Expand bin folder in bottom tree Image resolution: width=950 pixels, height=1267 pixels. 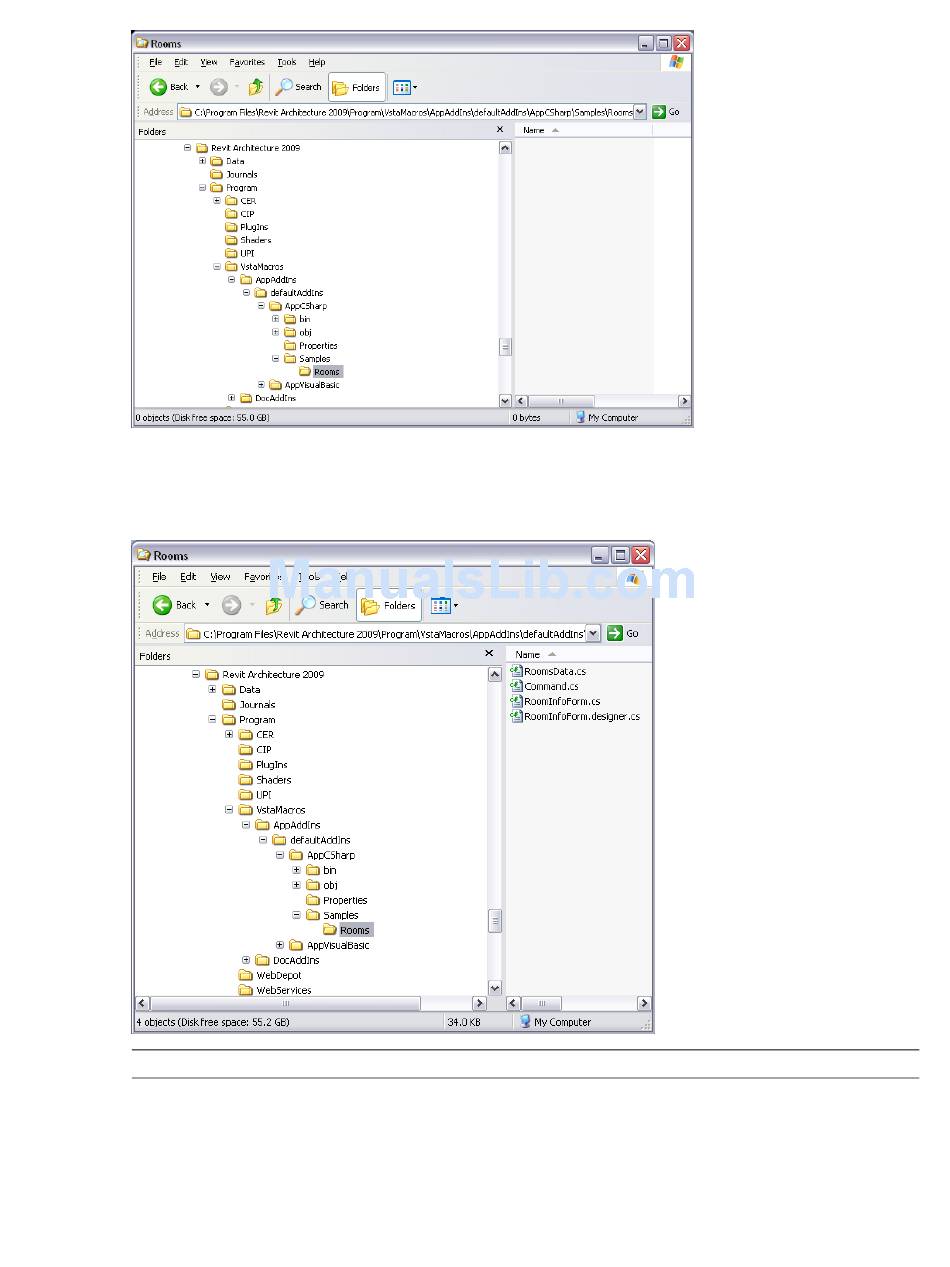tap(296, 870)
